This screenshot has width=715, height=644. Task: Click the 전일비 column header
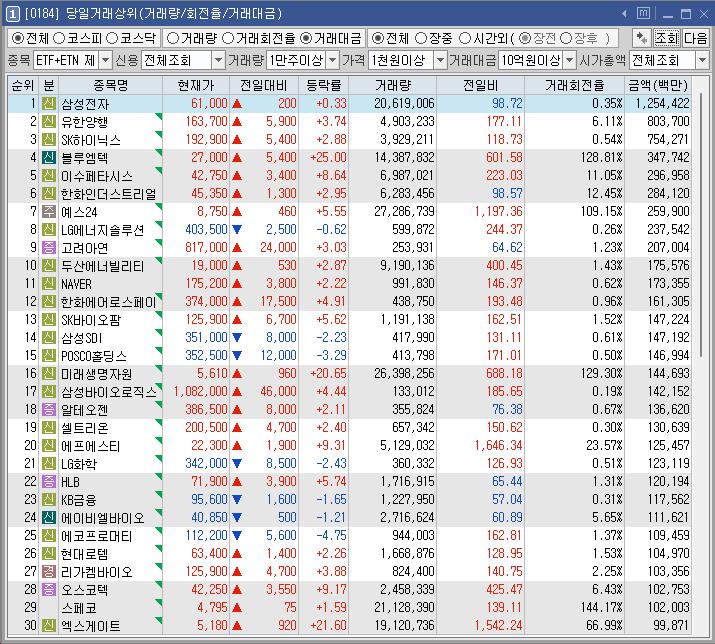coord(480,85)
